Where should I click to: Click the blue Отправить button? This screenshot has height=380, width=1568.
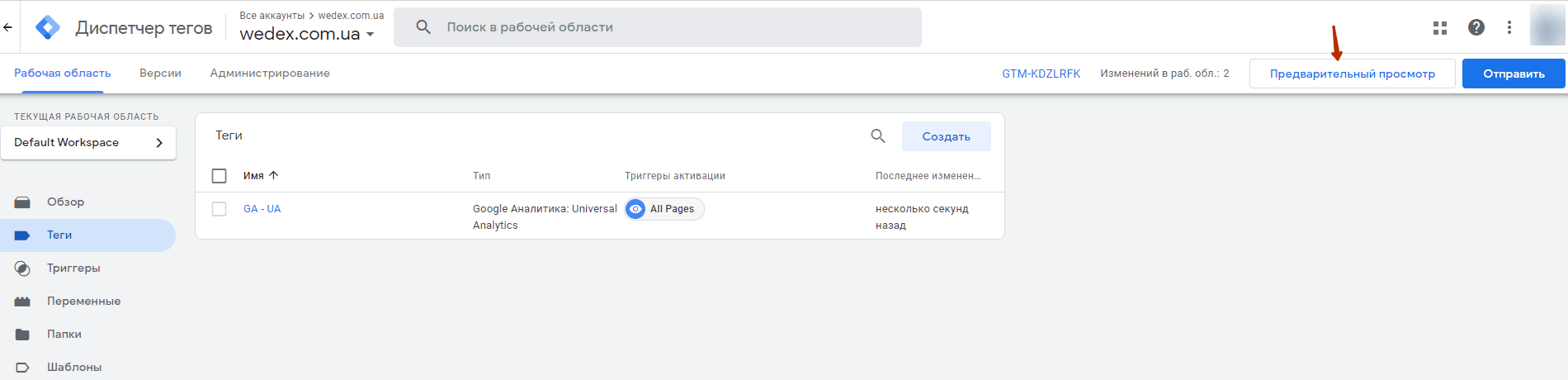[x=1514, y=74]
